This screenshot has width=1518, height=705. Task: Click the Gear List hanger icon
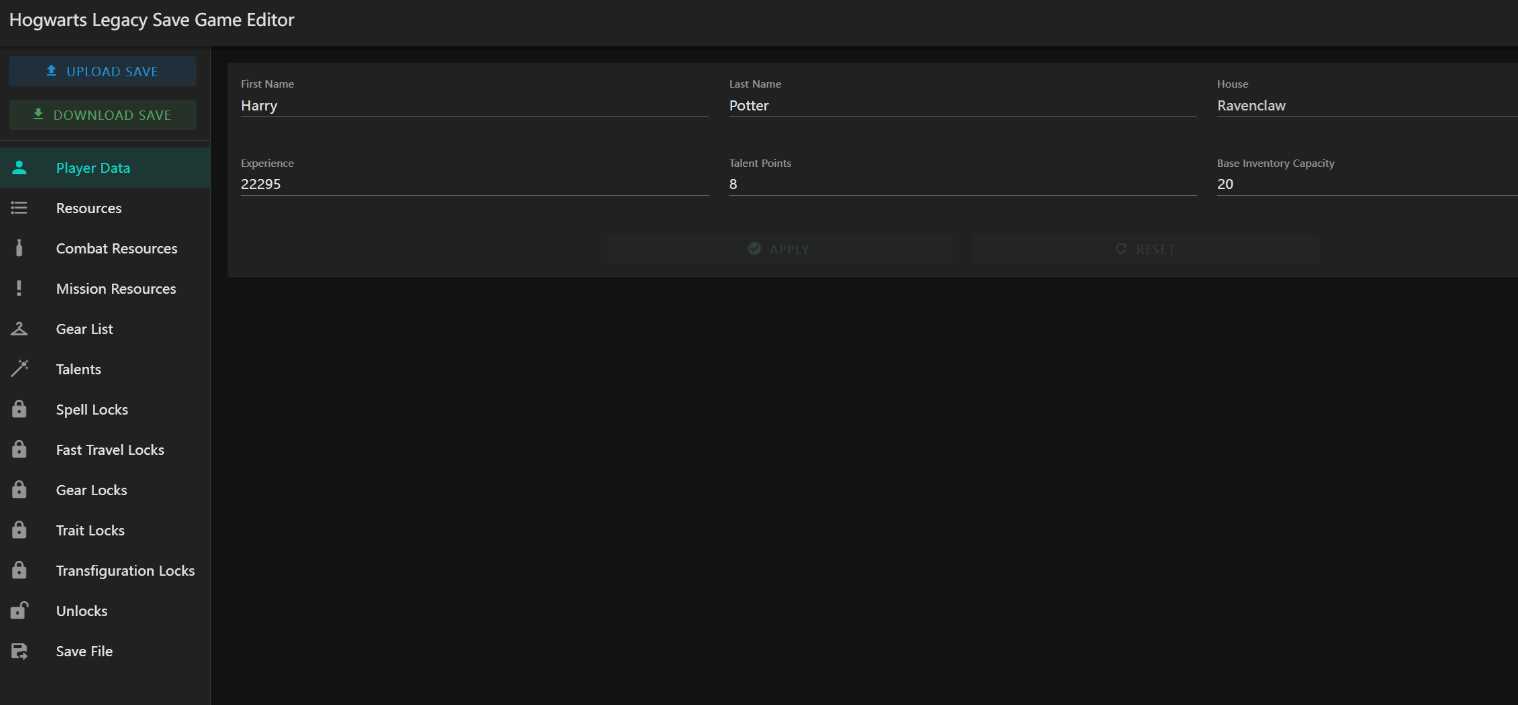[19, 329]
